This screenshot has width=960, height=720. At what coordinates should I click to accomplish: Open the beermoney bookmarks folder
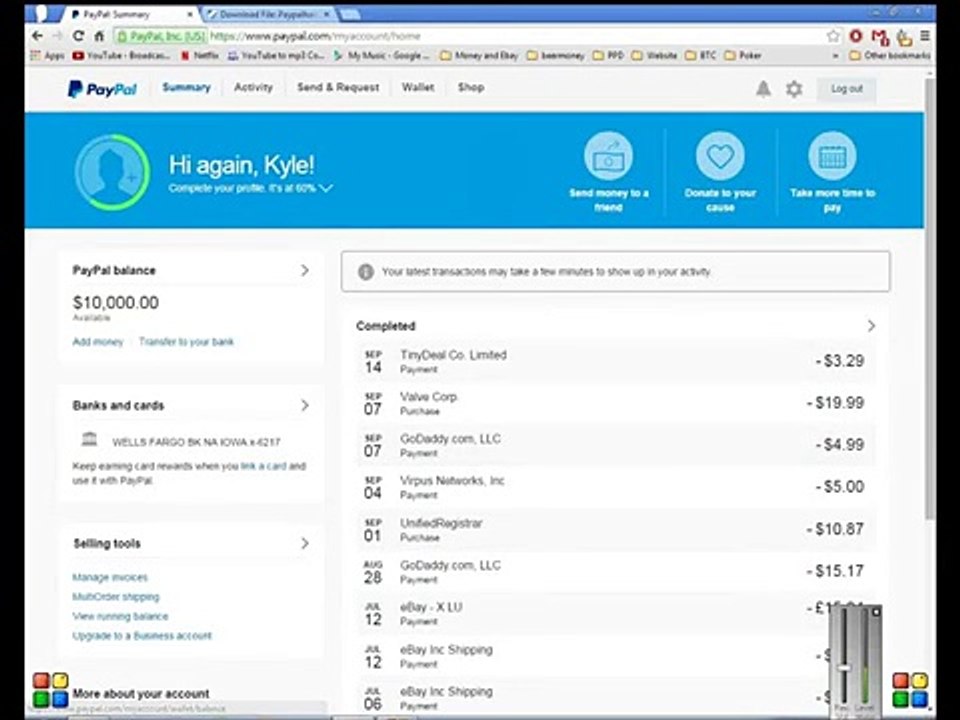(x=556, y=55)
